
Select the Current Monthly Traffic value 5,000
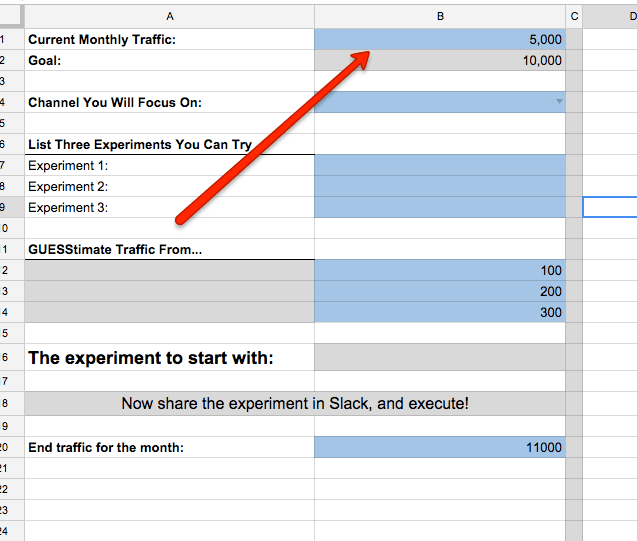click(439, 39)
